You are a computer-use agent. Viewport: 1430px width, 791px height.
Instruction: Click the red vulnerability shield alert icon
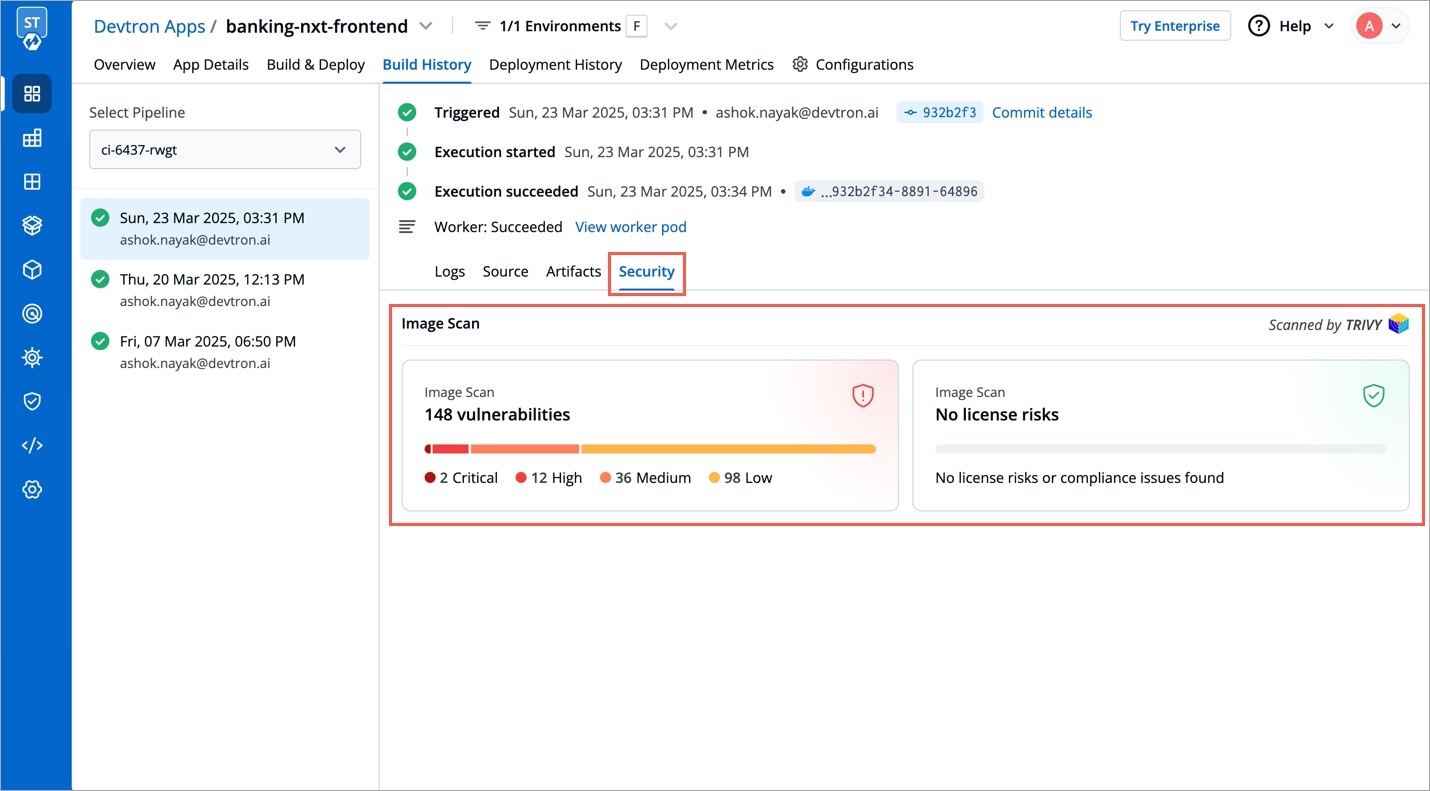click(x=863, y=396)
